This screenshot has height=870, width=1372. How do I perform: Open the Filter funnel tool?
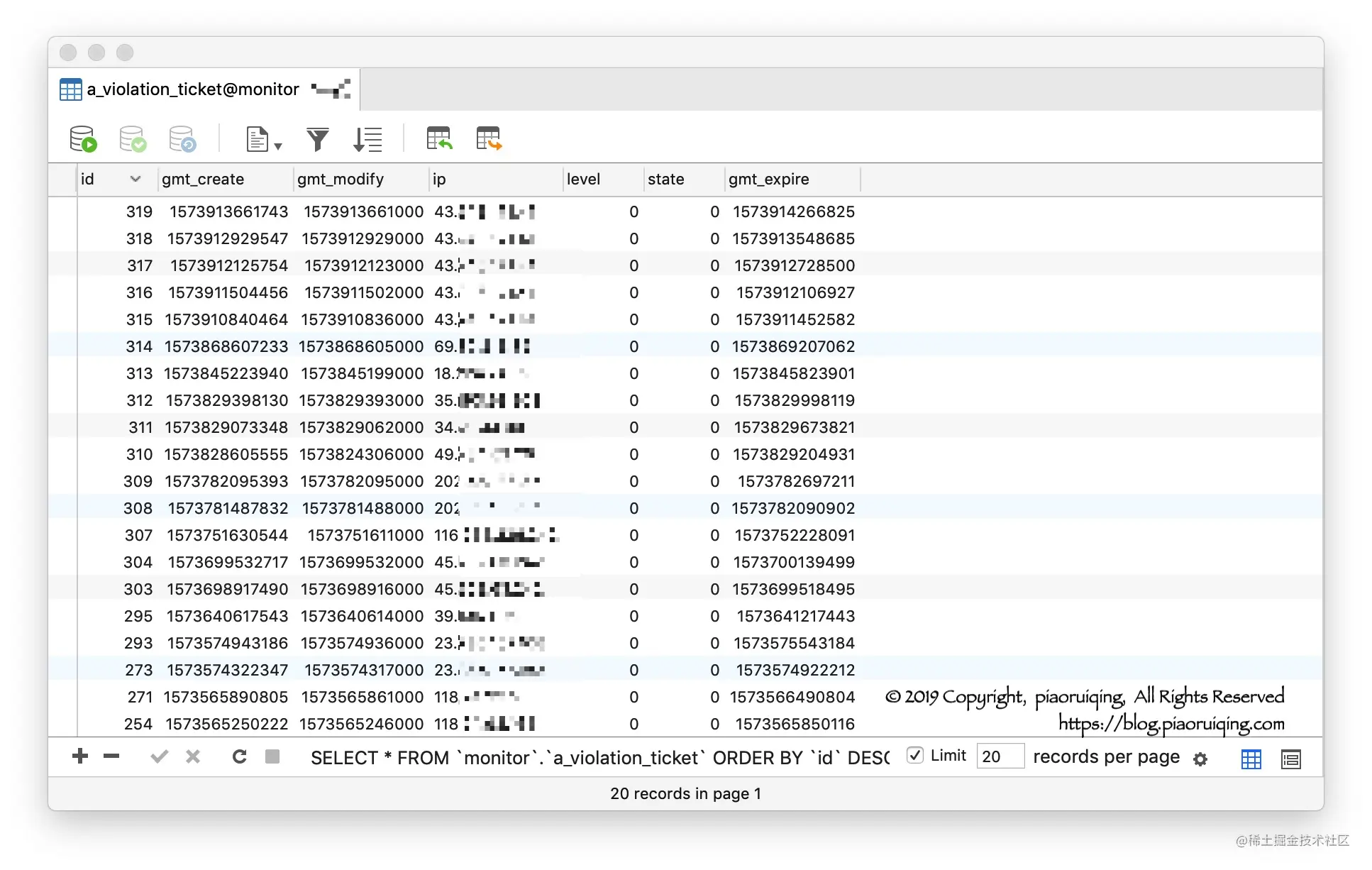318,139
